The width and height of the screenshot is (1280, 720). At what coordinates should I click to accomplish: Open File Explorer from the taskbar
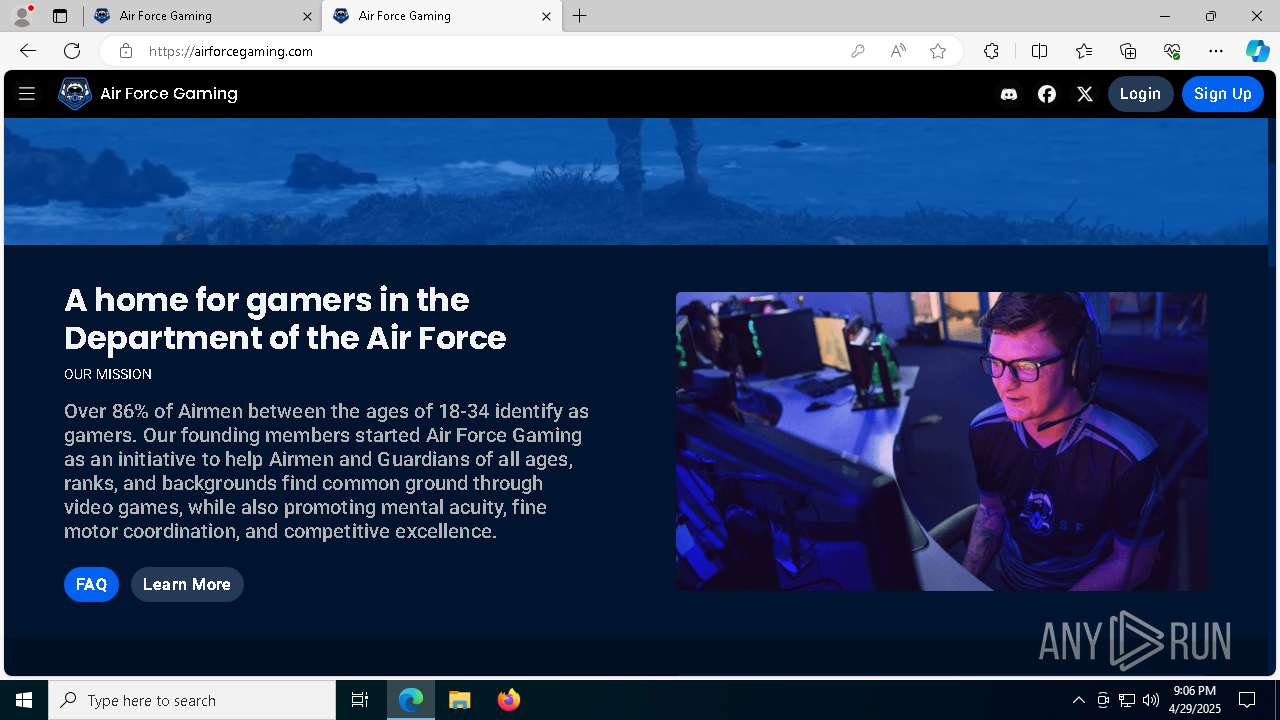[459, 700]
